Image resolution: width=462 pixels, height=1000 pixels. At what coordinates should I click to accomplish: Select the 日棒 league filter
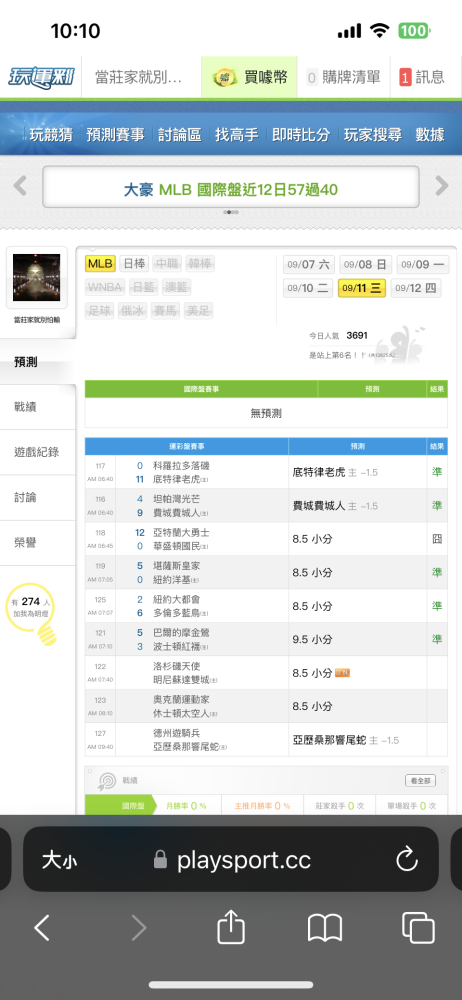click(x=134, y=263)
